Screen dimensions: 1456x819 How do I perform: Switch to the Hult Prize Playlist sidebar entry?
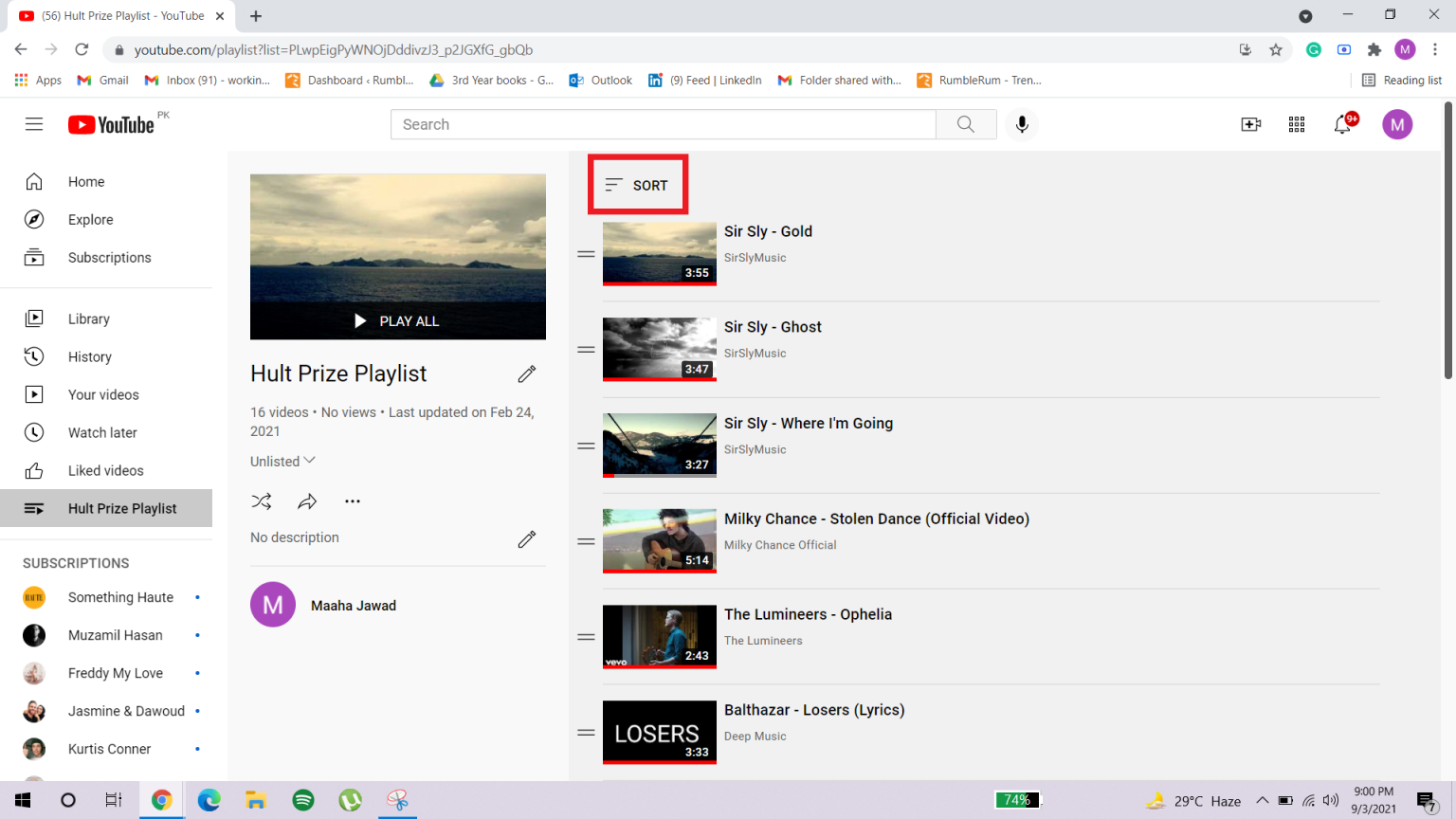pos(121,508)
